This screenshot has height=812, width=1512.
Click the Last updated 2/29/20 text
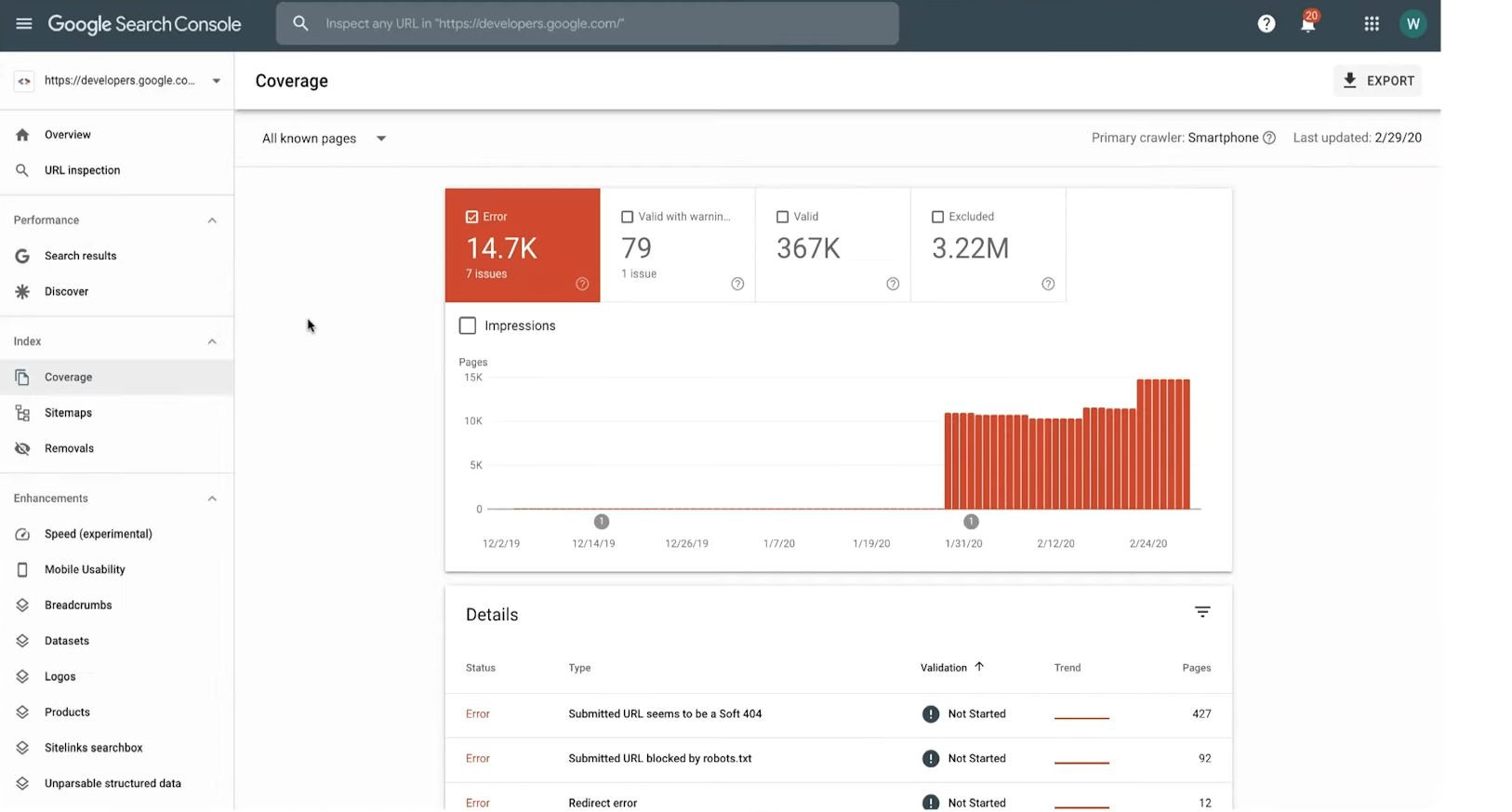tap(1357, 138)
